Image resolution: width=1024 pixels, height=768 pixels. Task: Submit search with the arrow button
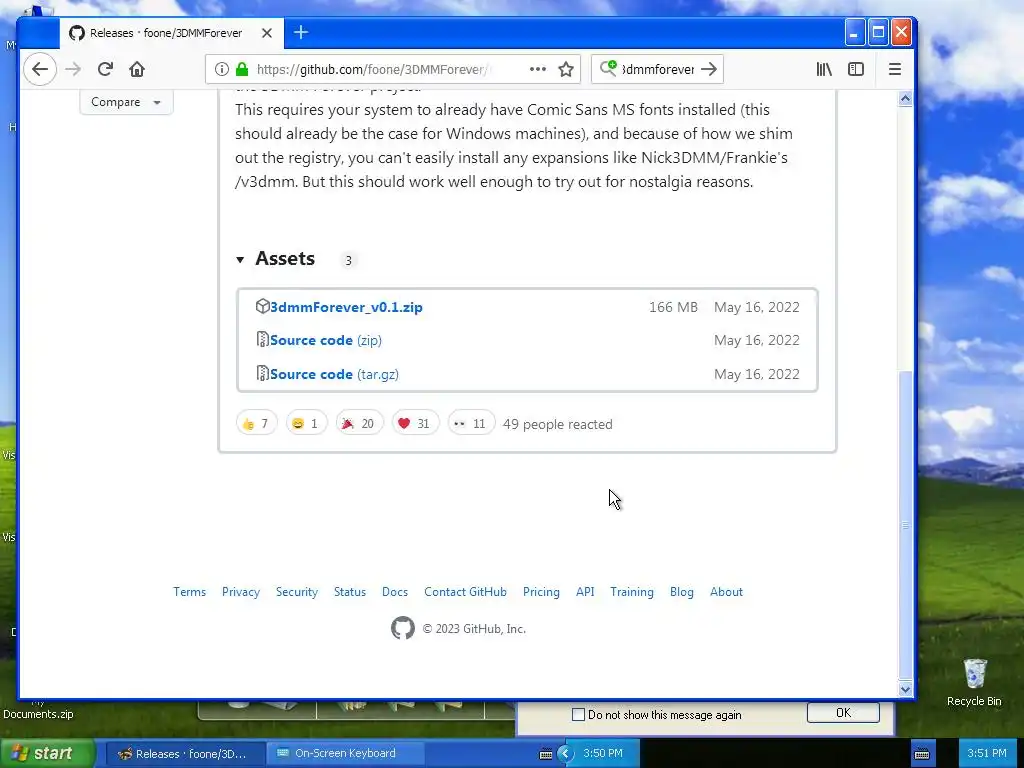coord(709,69)
